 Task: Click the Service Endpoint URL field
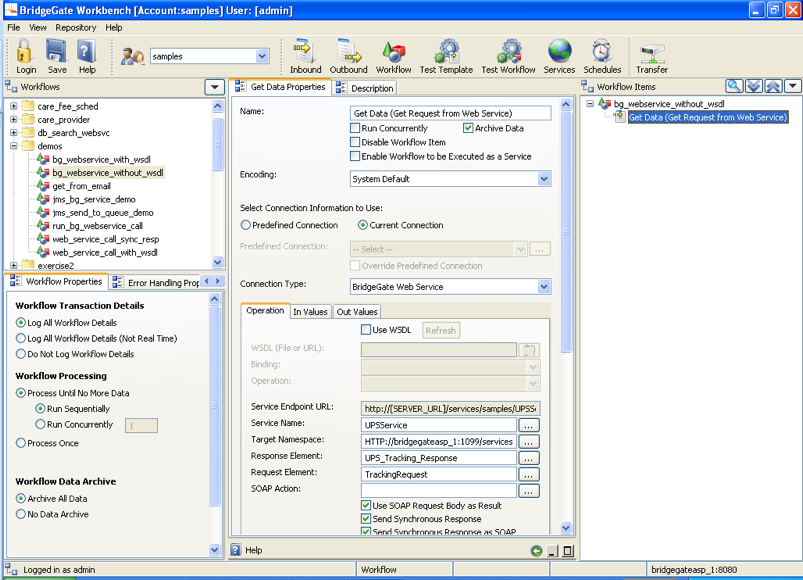tap(450, 409)
